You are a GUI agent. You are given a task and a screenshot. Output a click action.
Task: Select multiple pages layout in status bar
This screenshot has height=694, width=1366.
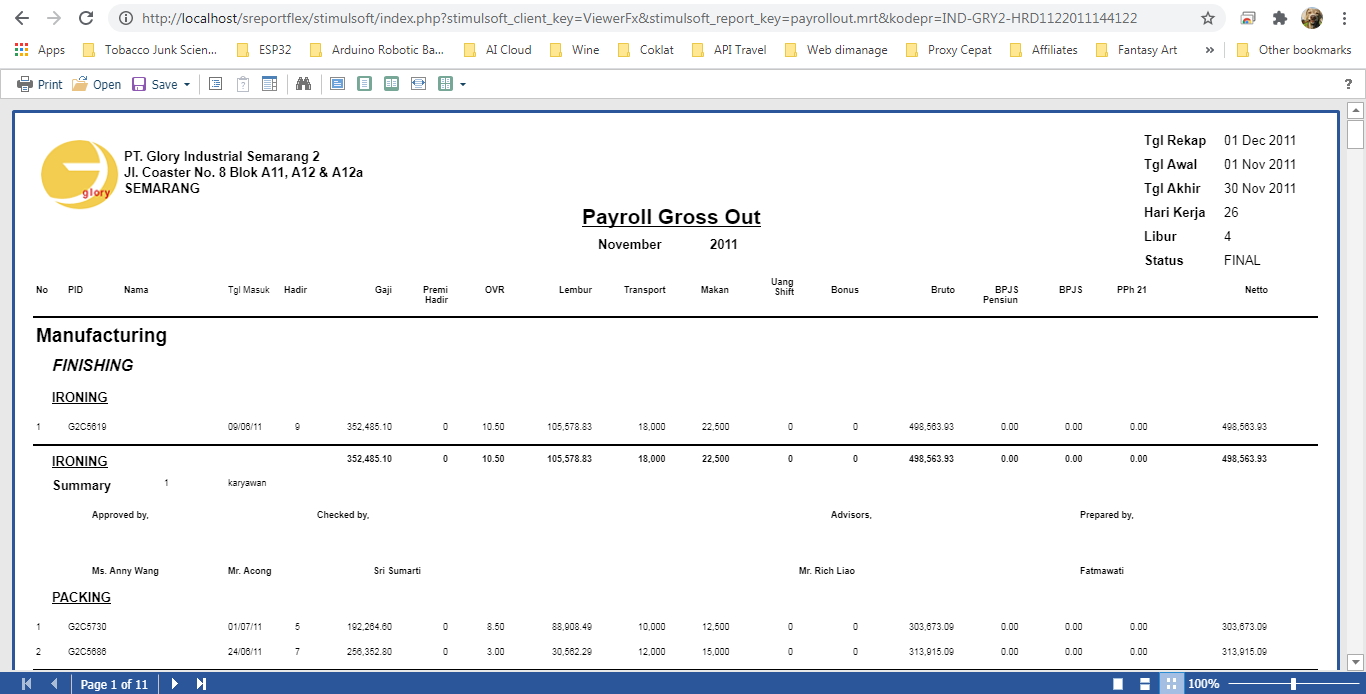coord(1170,684)
